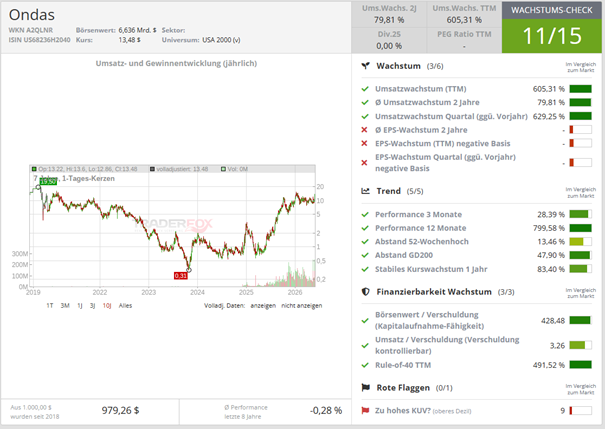Click checkmark beside Umsatzwachstum Quartal row

click(365, 116)
